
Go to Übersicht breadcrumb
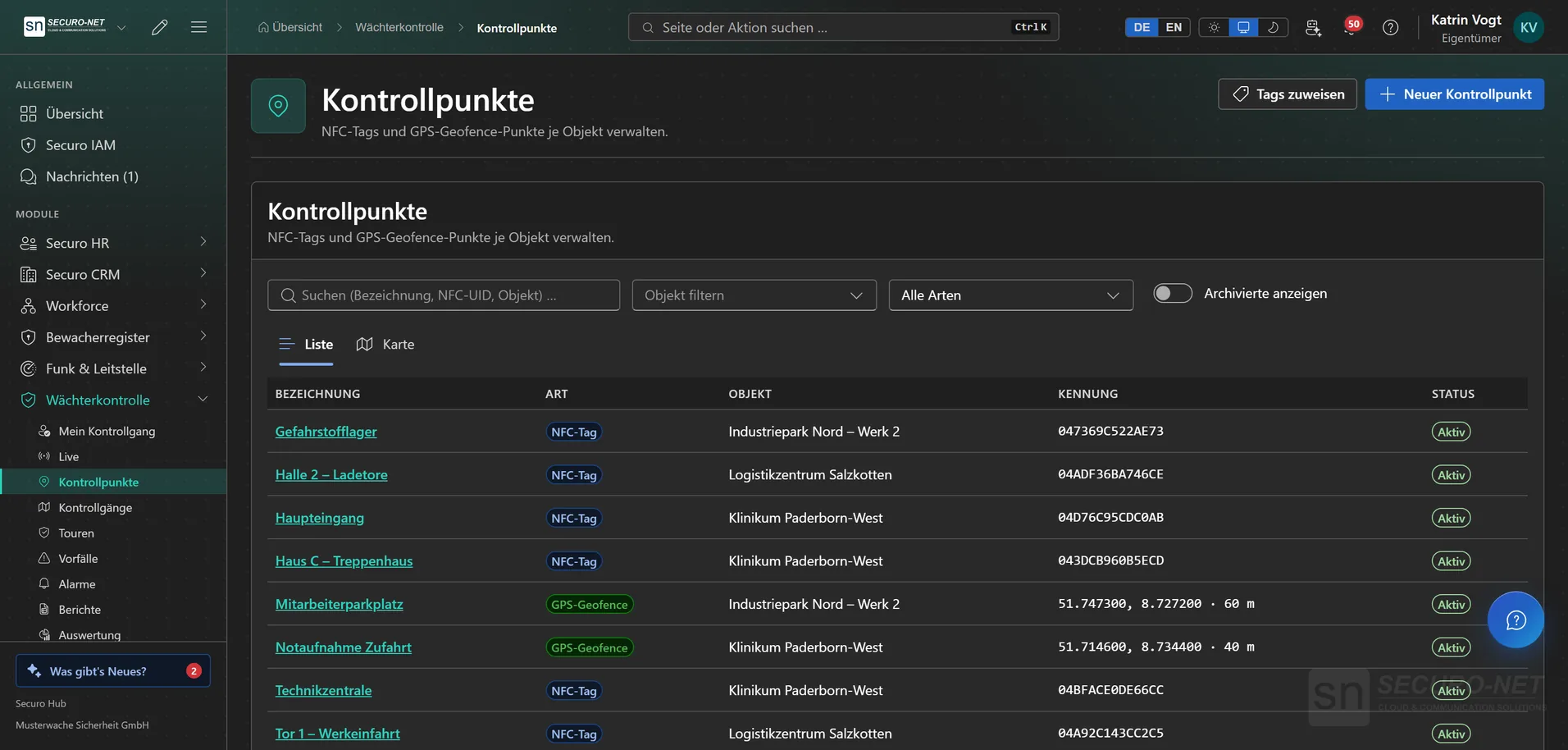pyautogui.click(x=289, y=27)
